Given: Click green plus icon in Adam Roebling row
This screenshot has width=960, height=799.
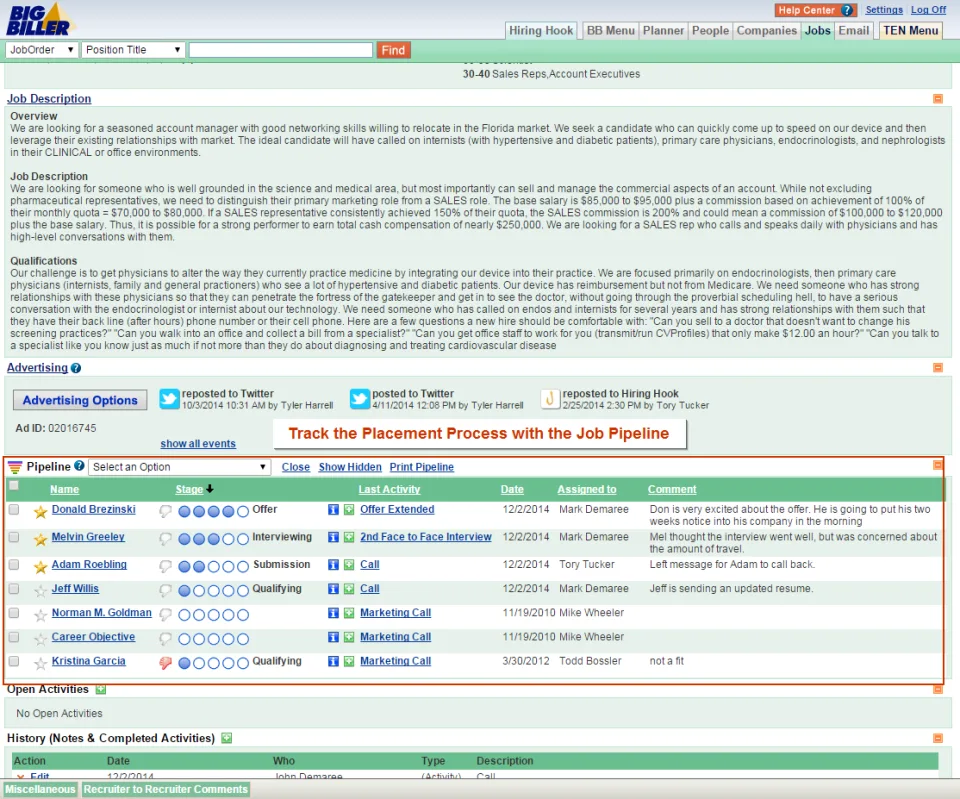Looking at the screenshot, I should click(x=349, y=565).
